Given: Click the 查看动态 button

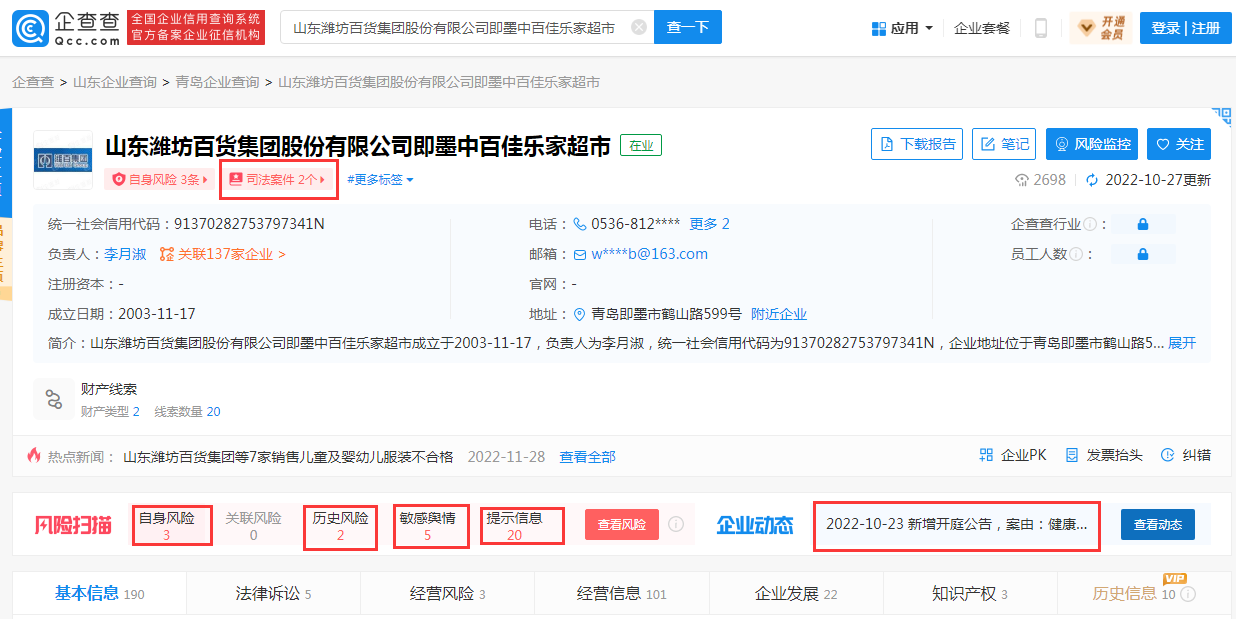Looking at the screenshot, I should tap(1157, 524).
